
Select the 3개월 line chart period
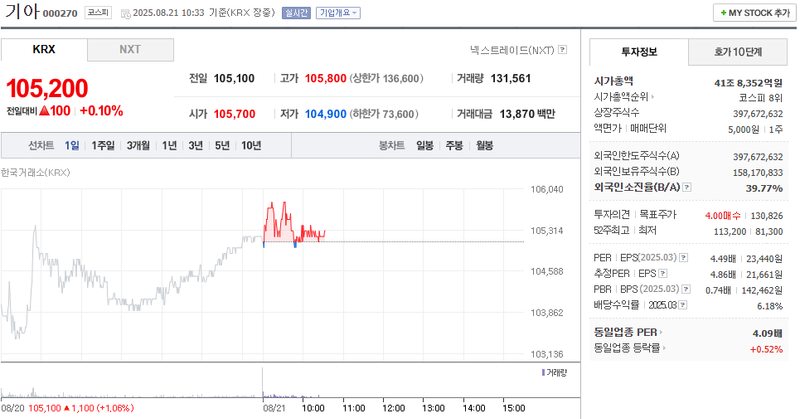click(138, 145)
